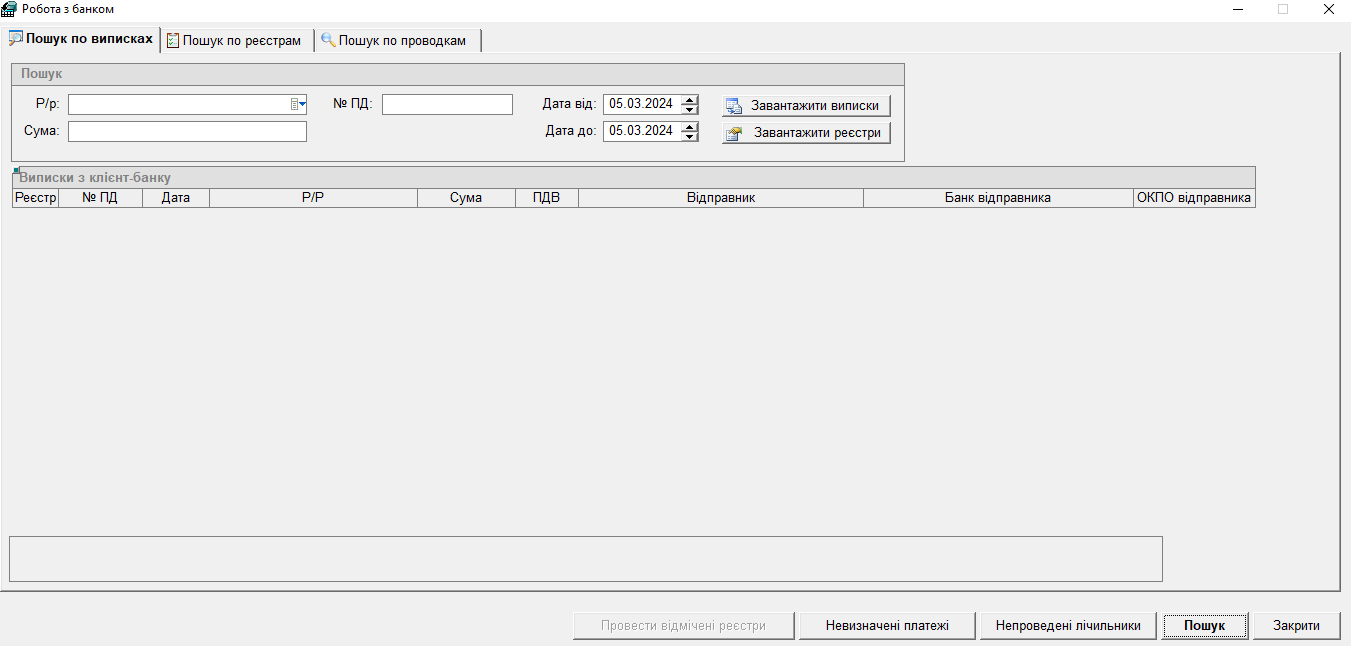The height and width of the screenshot is (646, 1351).
Task: Decrease the Дата від date value
Action: point(689,109)
